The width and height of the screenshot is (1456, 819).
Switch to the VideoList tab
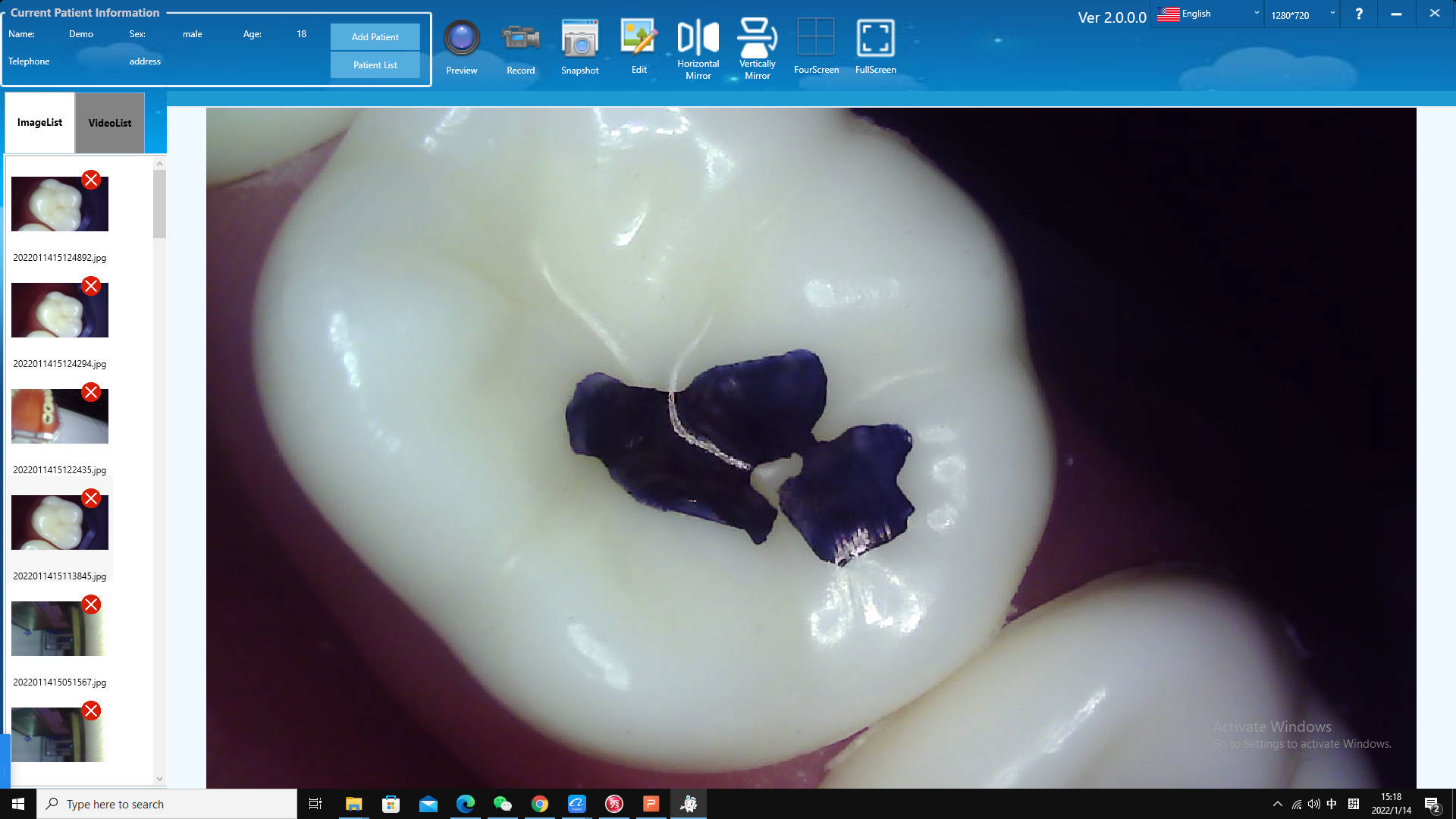[110, 123]
